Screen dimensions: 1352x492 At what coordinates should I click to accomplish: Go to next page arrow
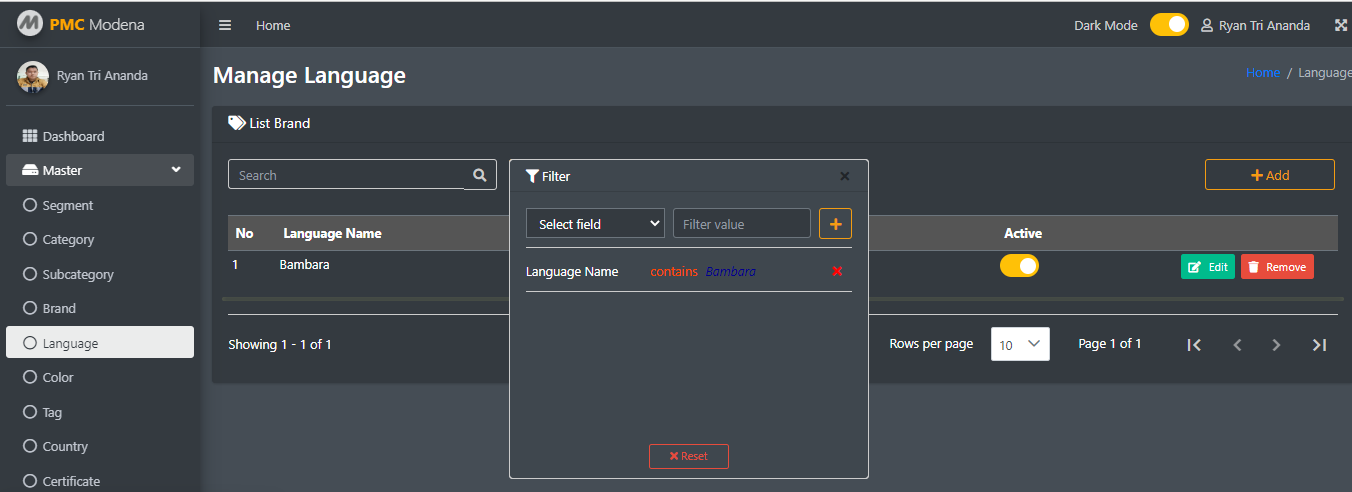pos(1276,345)
